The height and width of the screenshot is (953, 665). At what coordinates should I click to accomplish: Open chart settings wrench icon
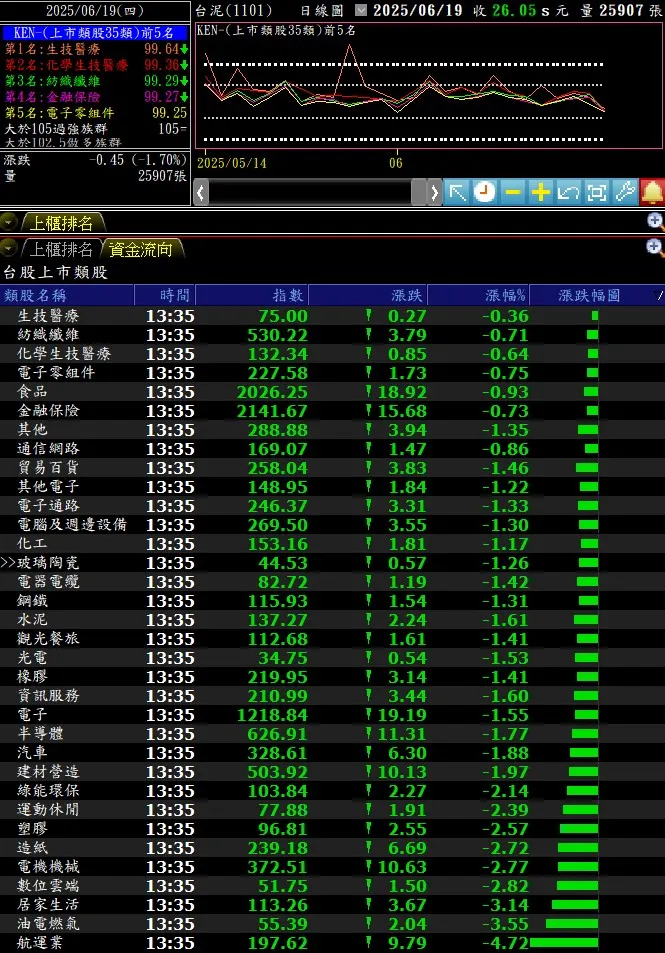click(624, 193)
